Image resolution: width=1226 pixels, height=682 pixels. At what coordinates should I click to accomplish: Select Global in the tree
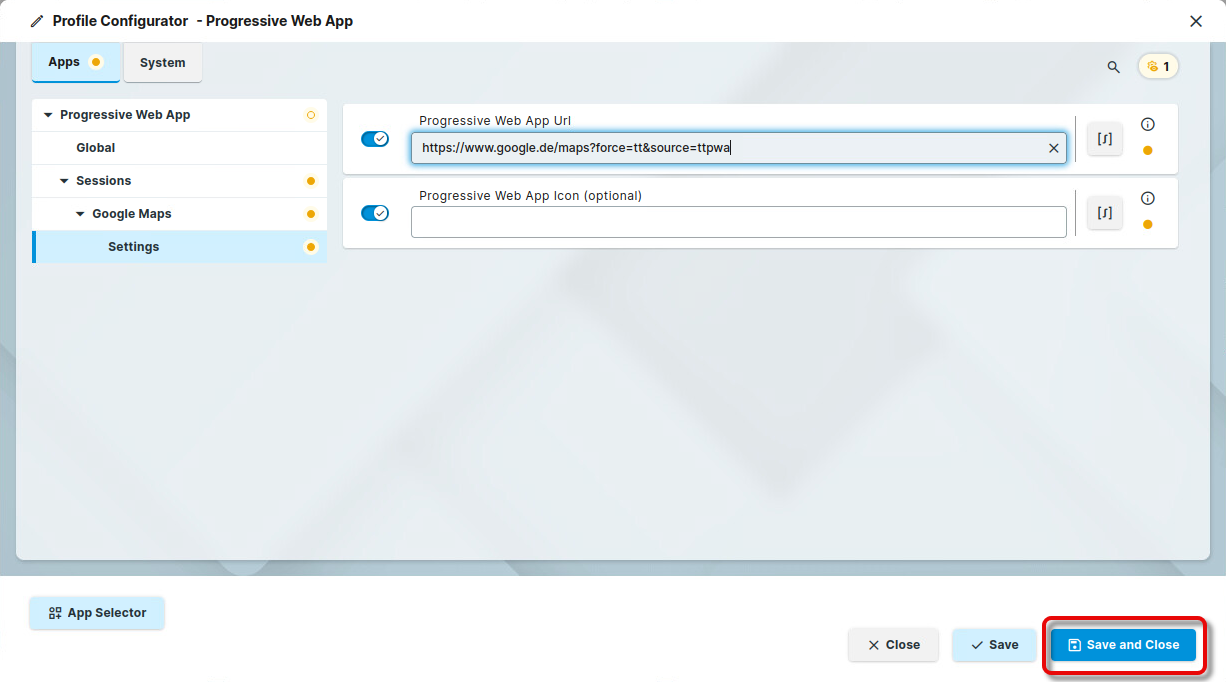pyautogui.click(x=96, y=148)
